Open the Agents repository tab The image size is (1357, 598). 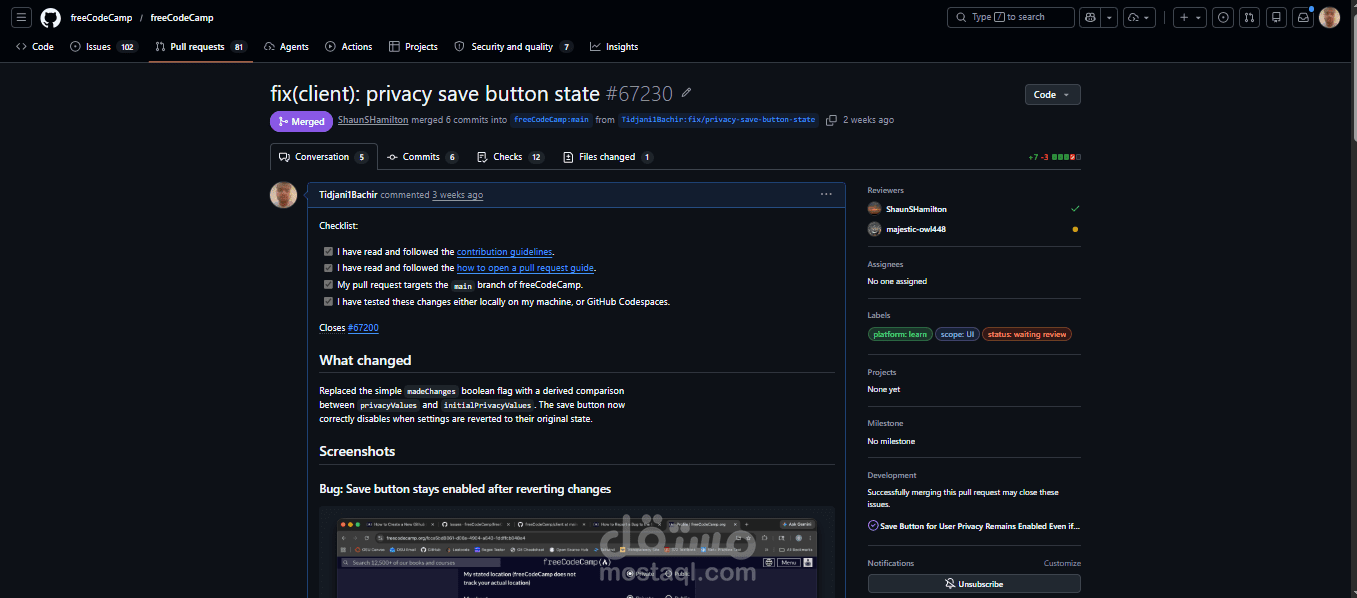(x=286, y=47)
